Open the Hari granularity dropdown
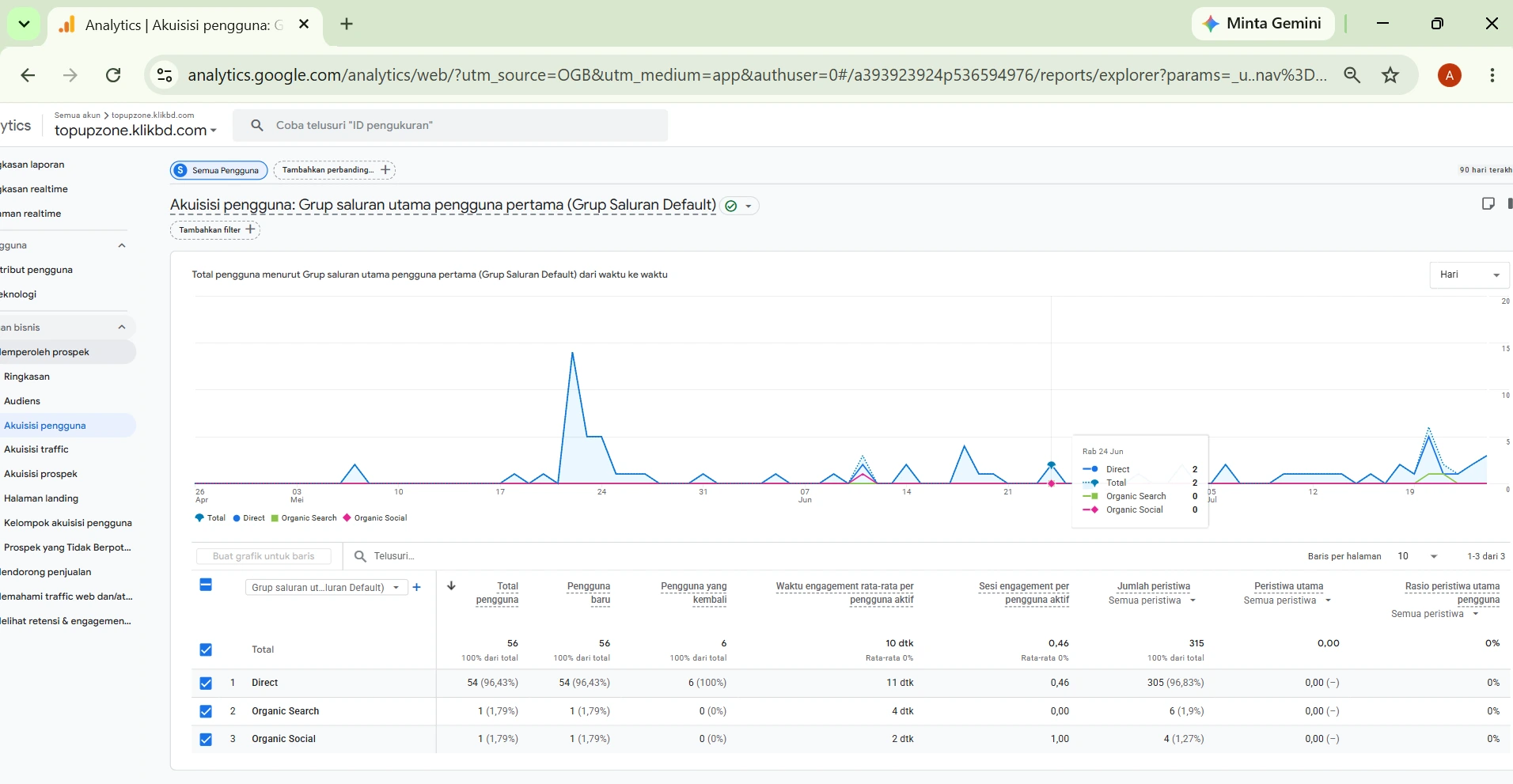Viewport: 1513px width, 784px height. pyautogui.click(x=1469, y=275)
